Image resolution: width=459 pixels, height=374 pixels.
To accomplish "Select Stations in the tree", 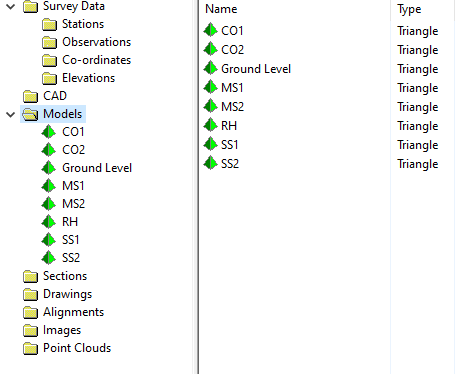I will (x=83, y=24).
